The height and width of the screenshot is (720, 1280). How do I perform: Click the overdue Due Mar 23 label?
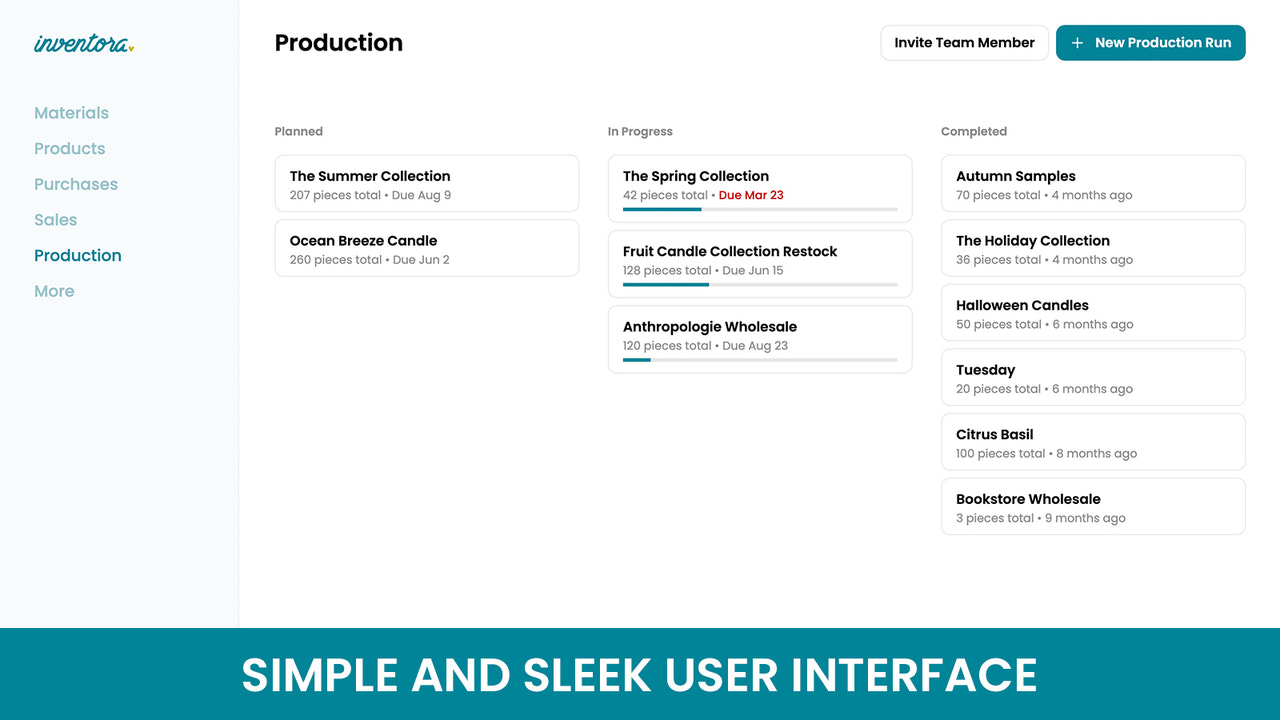coord(751,195)
